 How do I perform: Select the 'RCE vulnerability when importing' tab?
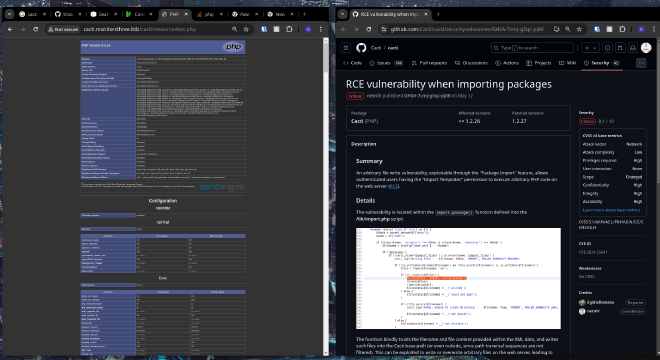[390, 14]
